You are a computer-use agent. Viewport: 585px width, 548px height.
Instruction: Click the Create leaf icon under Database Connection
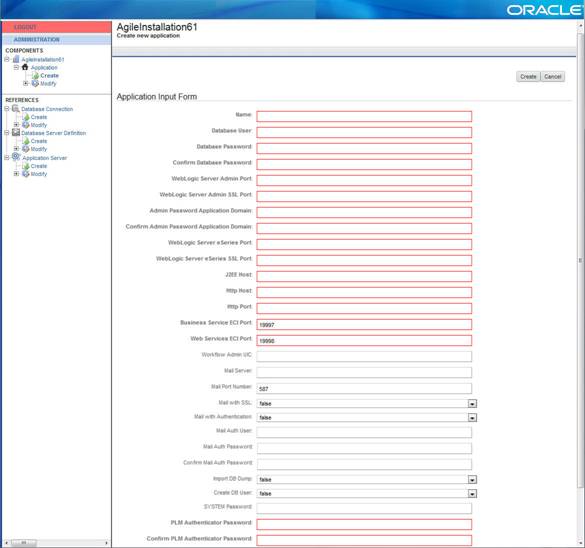coord(26,117)
